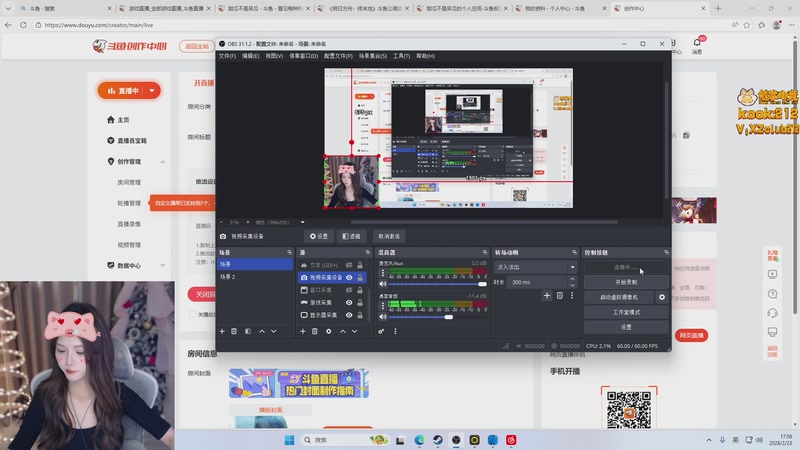Open the transition type dropdown

pyautogui.click(x=535, y=267)
